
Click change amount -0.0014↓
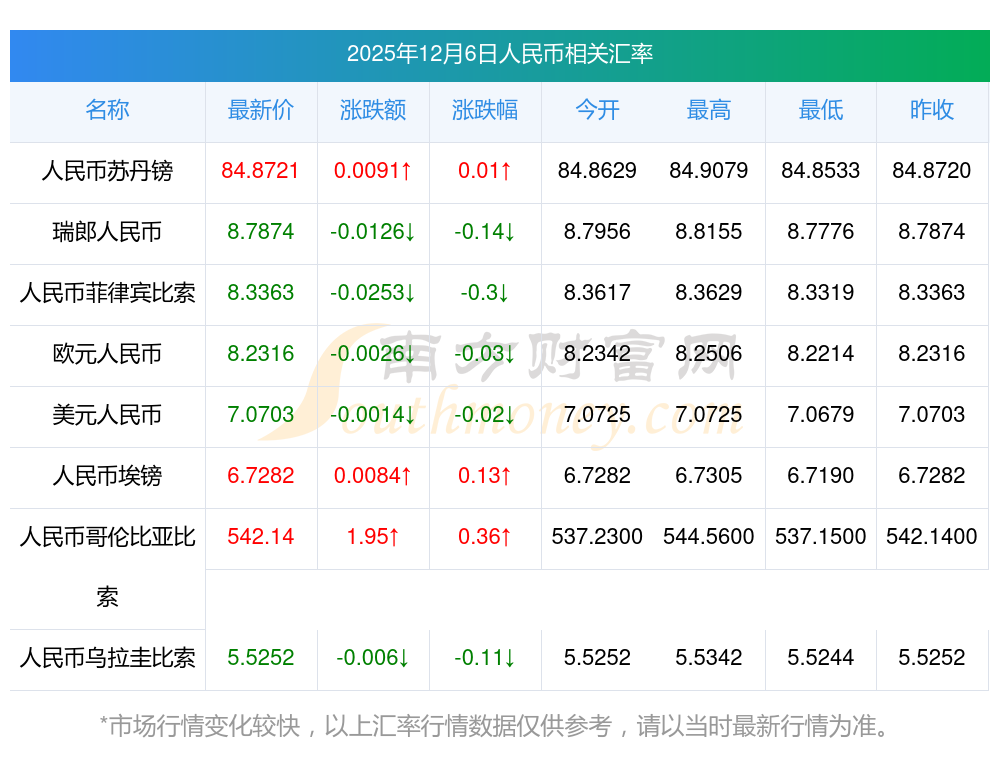click(x=373, y=415)
